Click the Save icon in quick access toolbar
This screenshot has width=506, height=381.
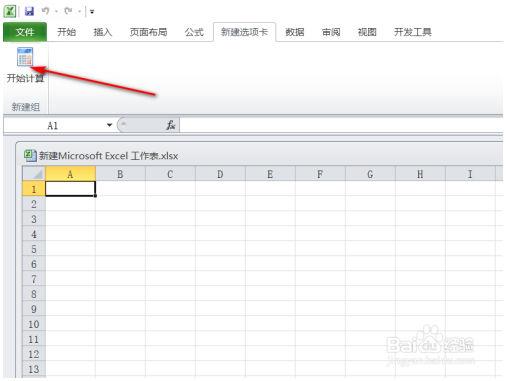coord(30,11)
